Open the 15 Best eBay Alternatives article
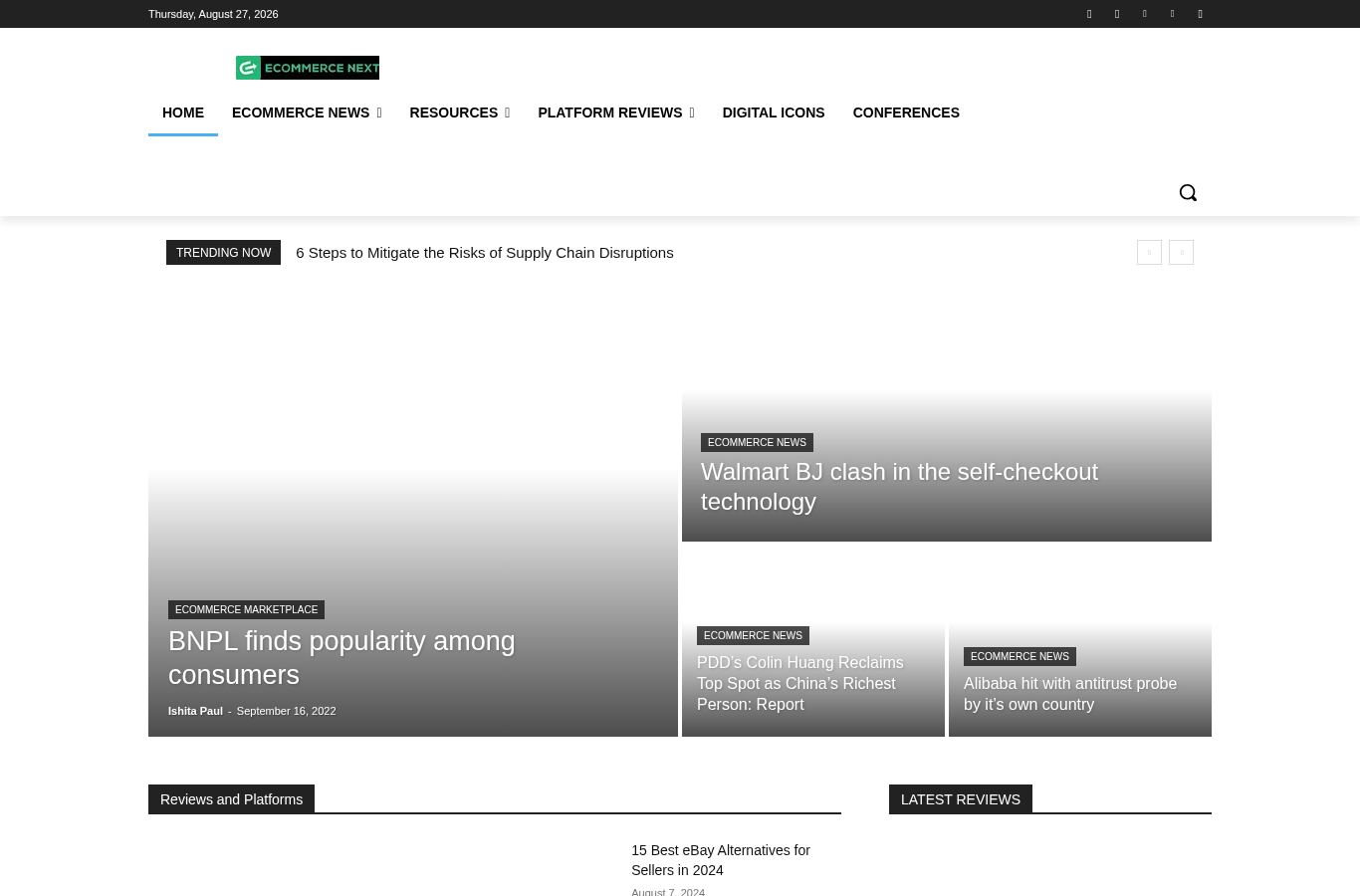The image size is (1360, 896). (x=721, y=860)
